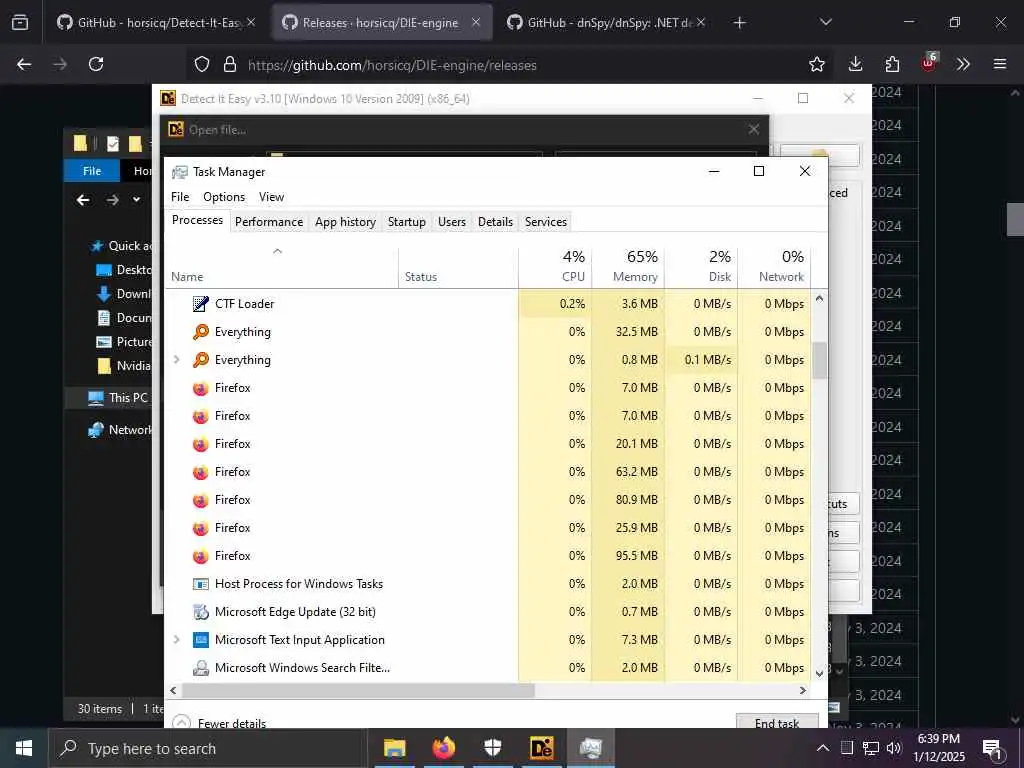This screenshot has height=768, width=1024.
Task: Click Task Manager vertical scrollbar thumb
Action: (x=820, y=360)
